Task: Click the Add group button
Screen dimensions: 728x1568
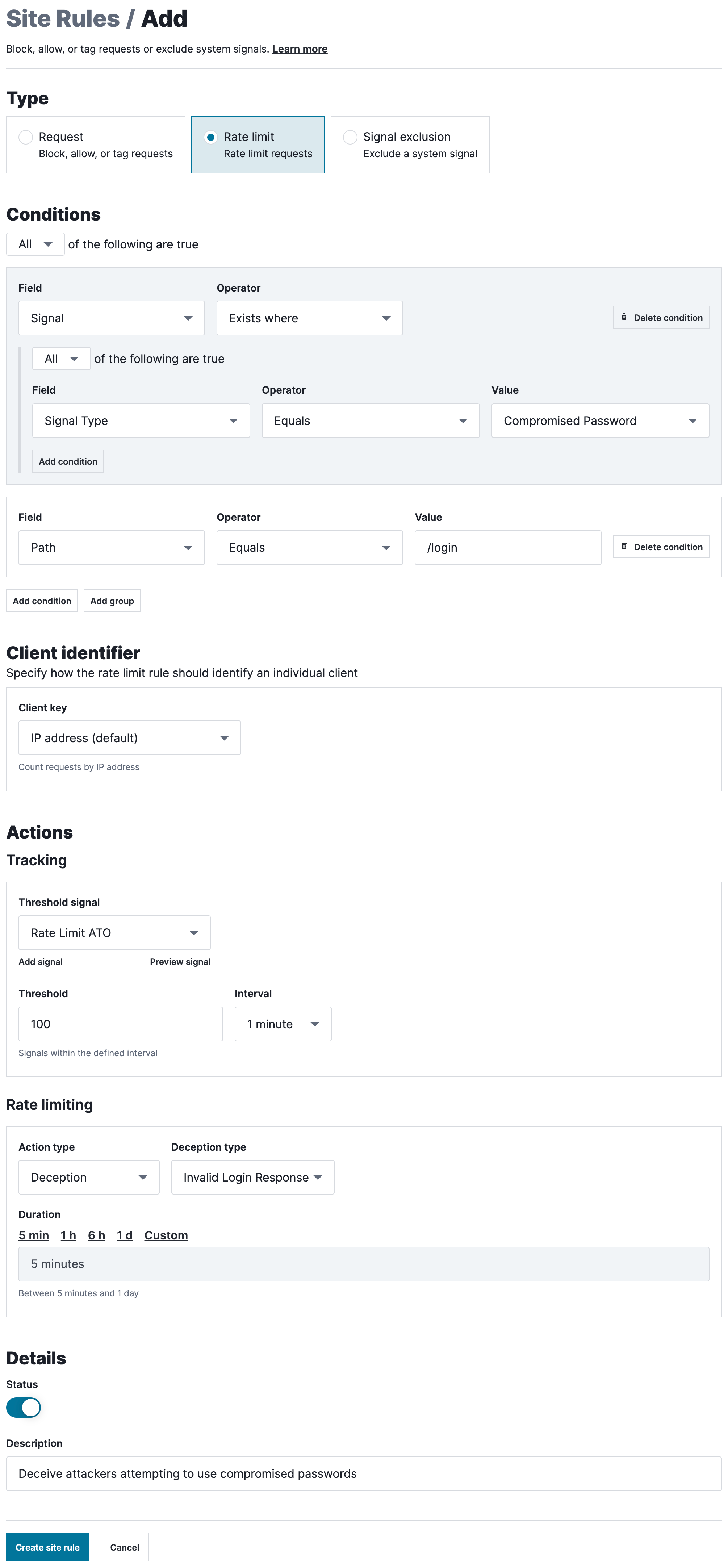Action: pyautogui.click(x=112, y=601)
